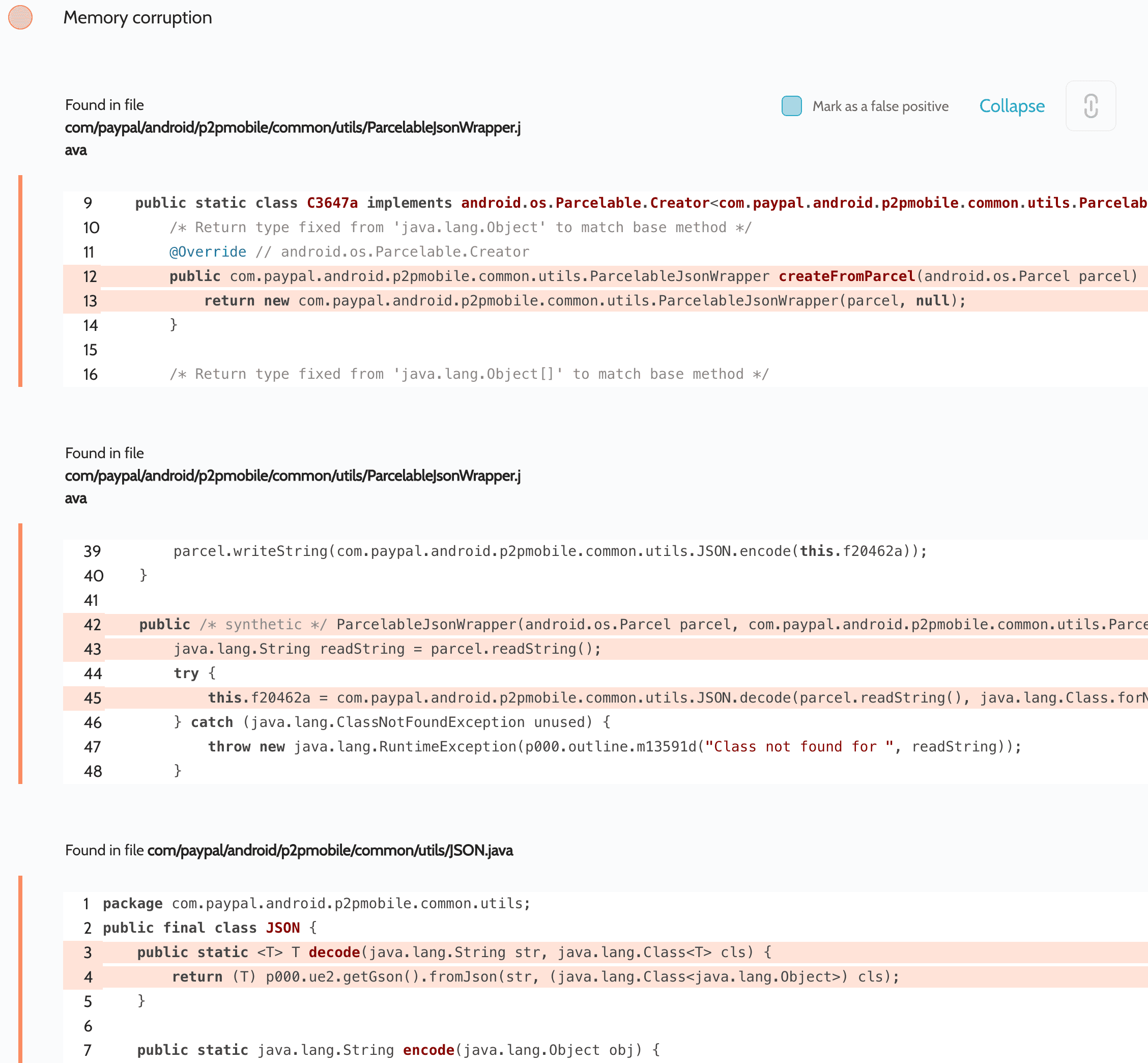Click the @Override annotation on line 11
Screen dimensions: 1148x1063
click(208, 252)
